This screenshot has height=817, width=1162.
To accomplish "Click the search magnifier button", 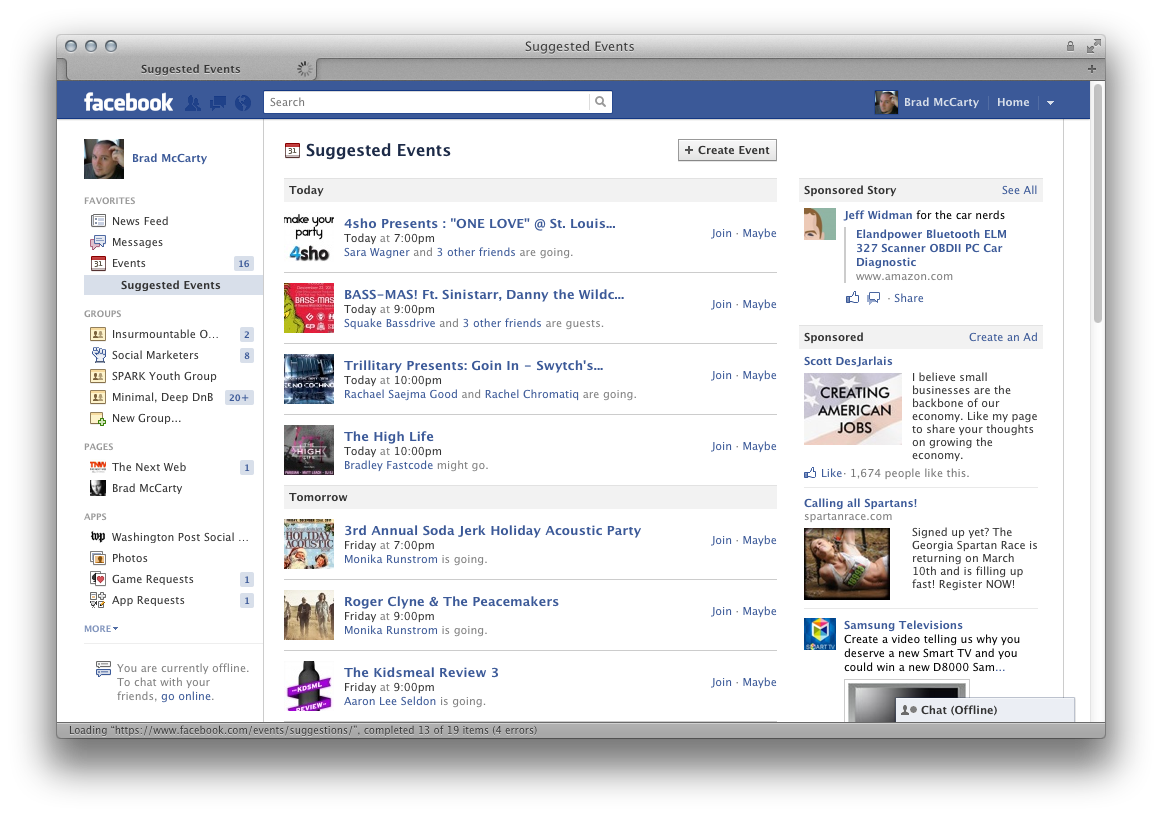I will tap(600, 102).
